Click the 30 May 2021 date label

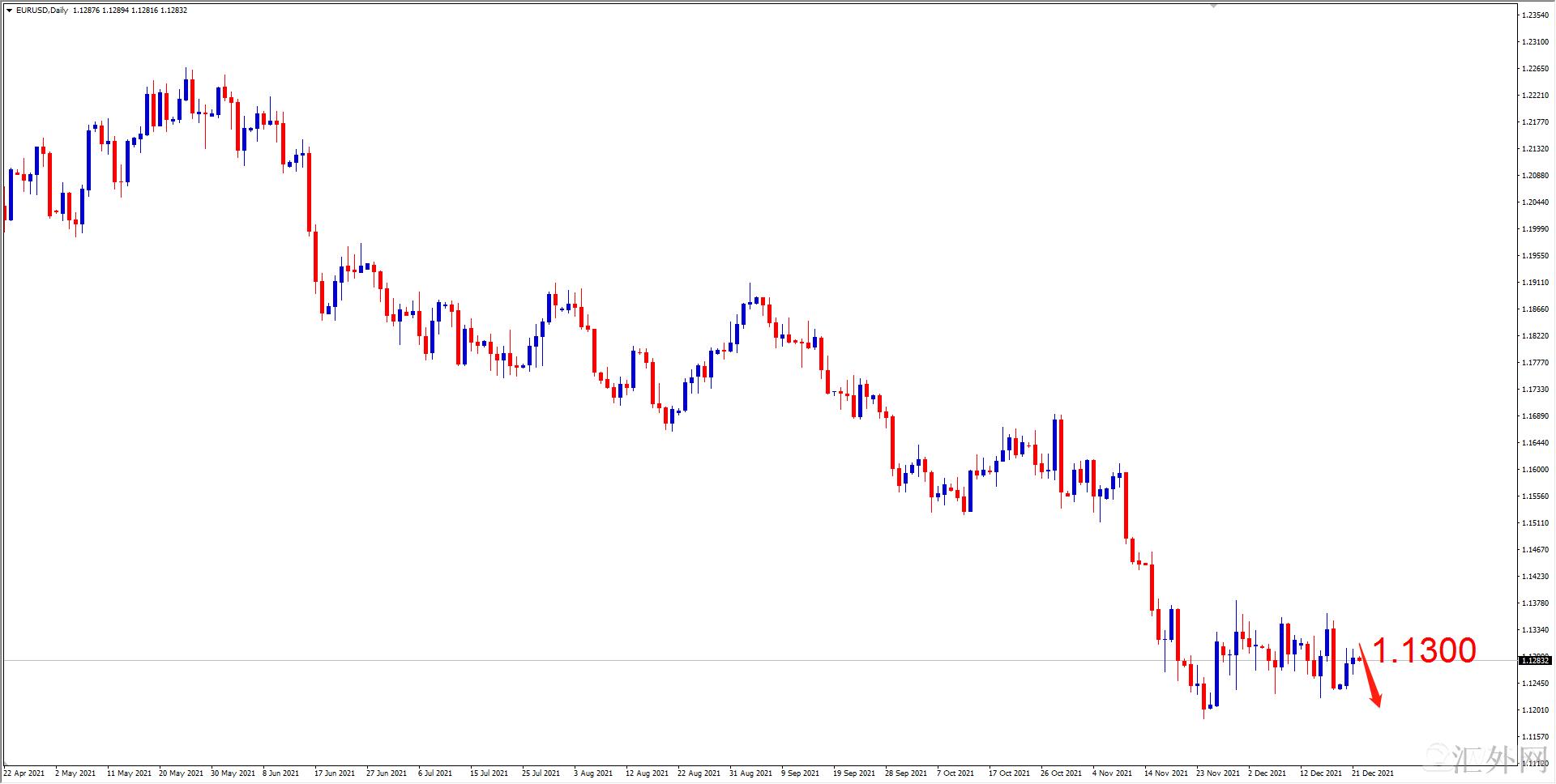[x=233, y=773]
